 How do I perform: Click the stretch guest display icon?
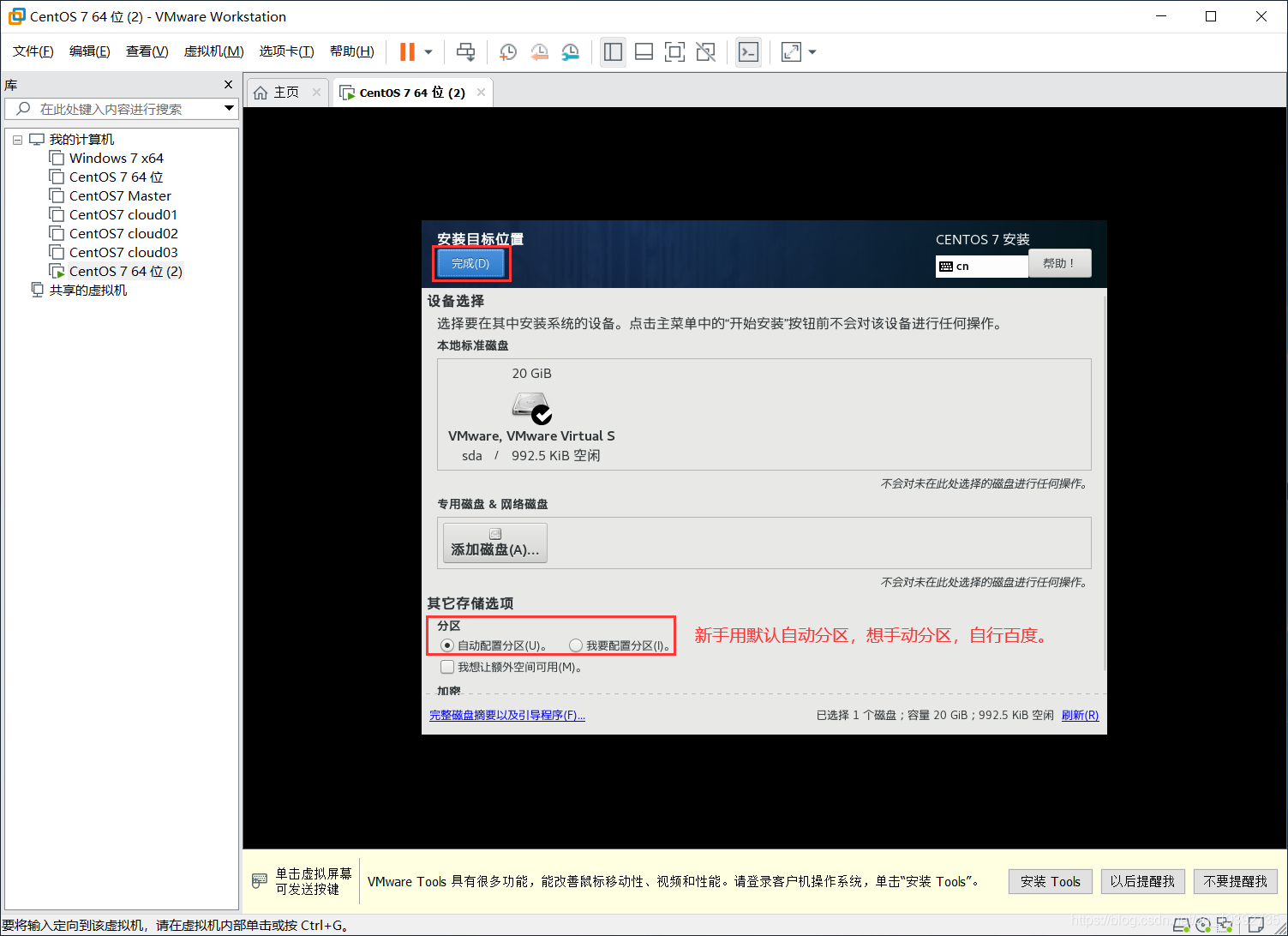pyautogui.click(x=791, y=52)
